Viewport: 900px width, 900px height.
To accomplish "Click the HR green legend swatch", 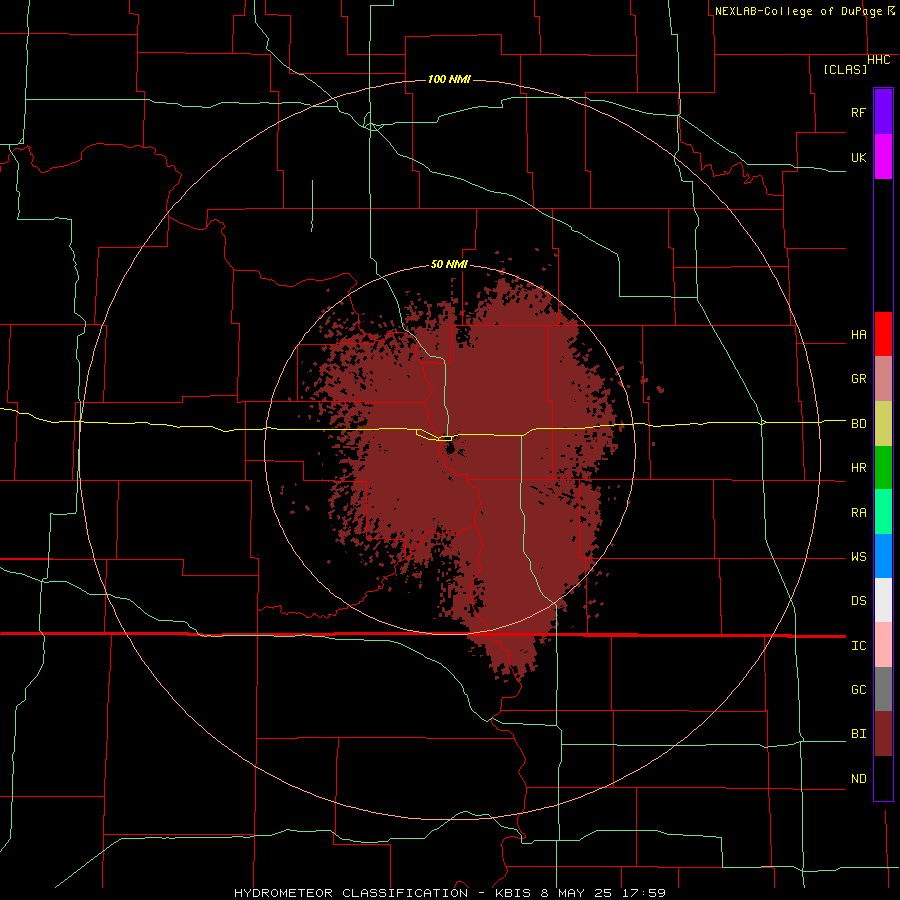I will point(883,468).
